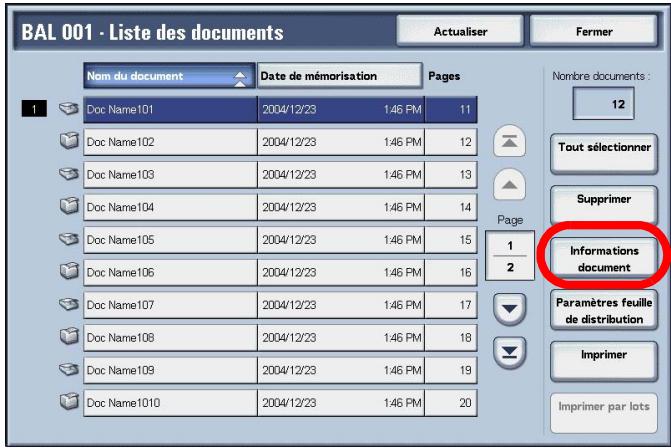Select the Doc Name102 row
This screenshot has width=671, height=448.
click(280, 142)
